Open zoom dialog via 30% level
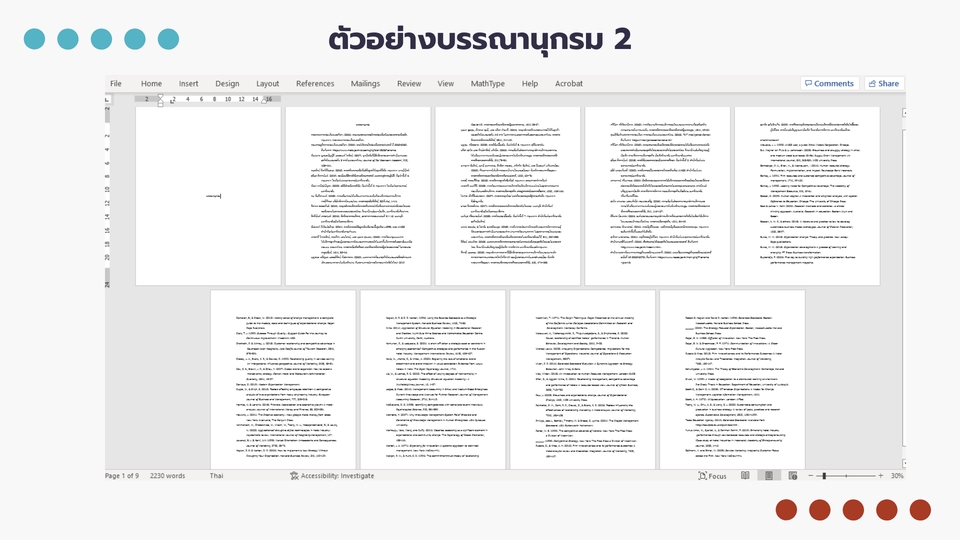 click(x=897, y=476)
